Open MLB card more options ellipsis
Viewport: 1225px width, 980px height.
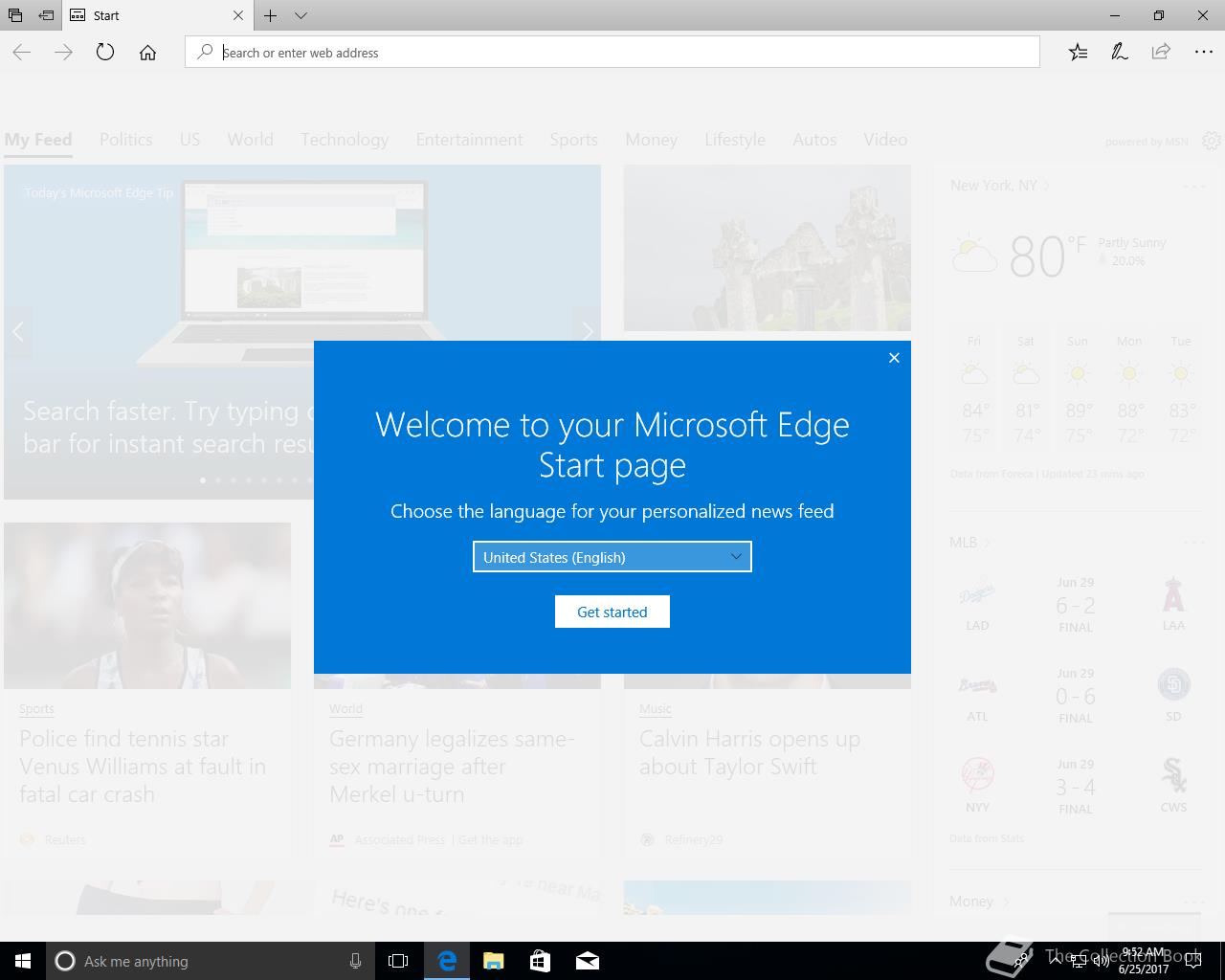point(1193,543)
